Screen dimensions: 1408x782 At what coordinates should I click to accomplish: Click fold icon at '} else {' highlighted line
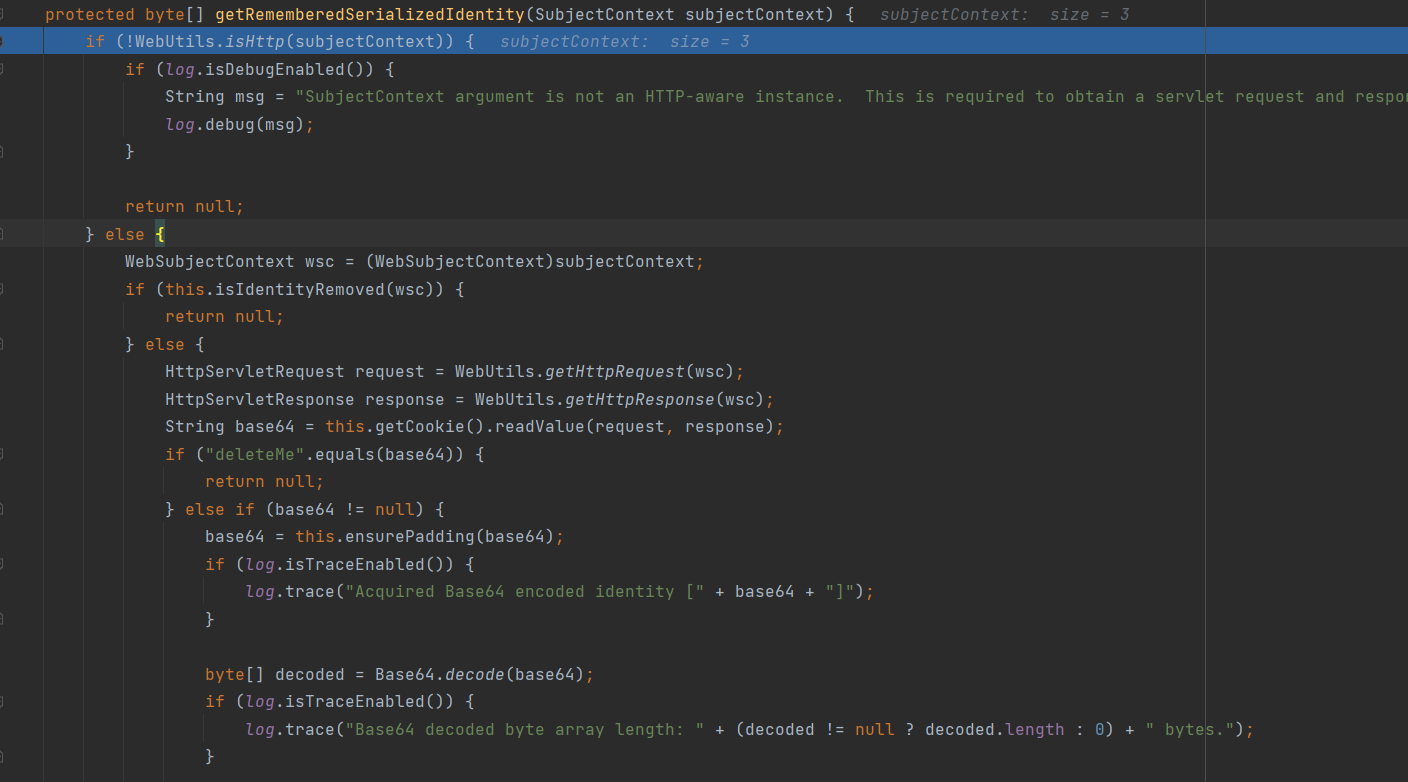click(2, 234)
